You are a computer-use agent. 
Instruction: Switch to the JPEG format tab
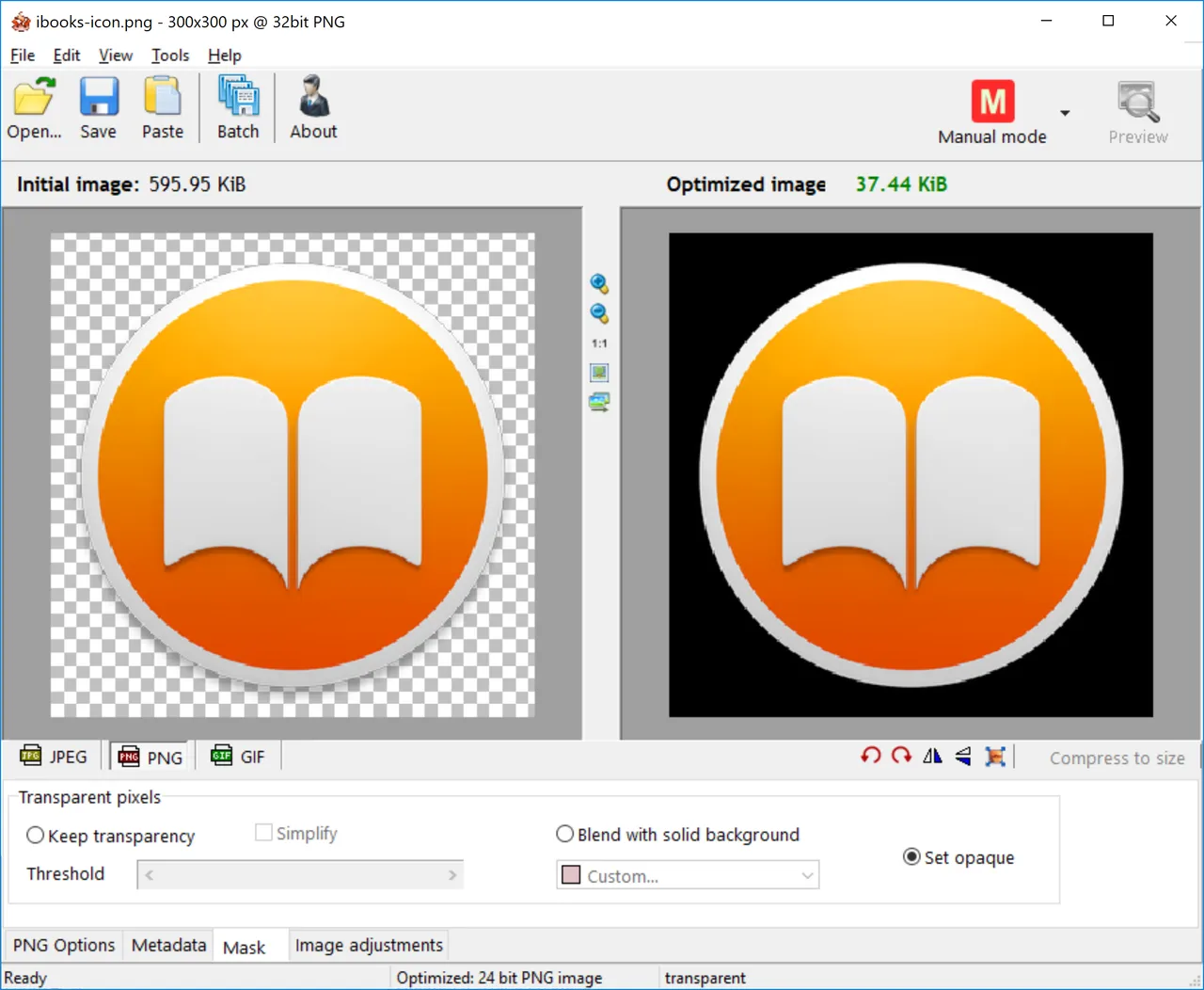coord(54,757)
